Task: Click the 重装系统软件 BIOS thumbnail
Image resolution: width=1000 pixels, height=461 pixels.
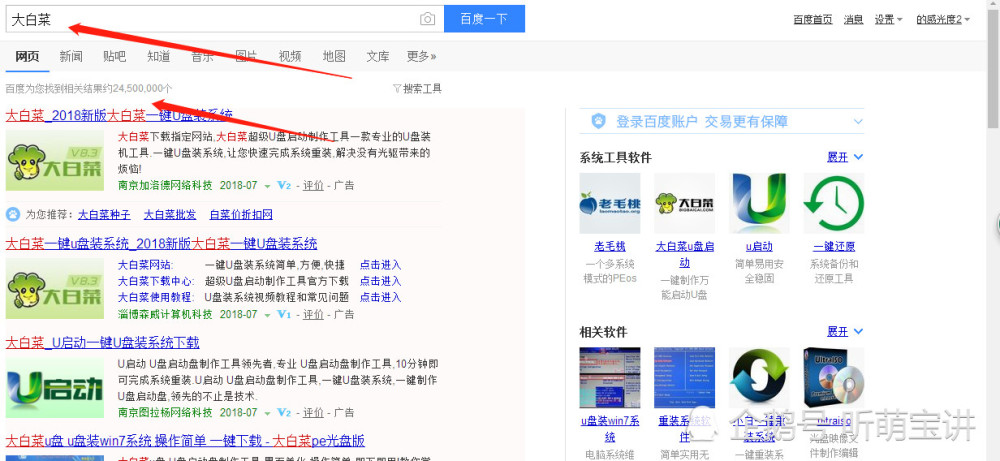Action: [x=684, y=377]
